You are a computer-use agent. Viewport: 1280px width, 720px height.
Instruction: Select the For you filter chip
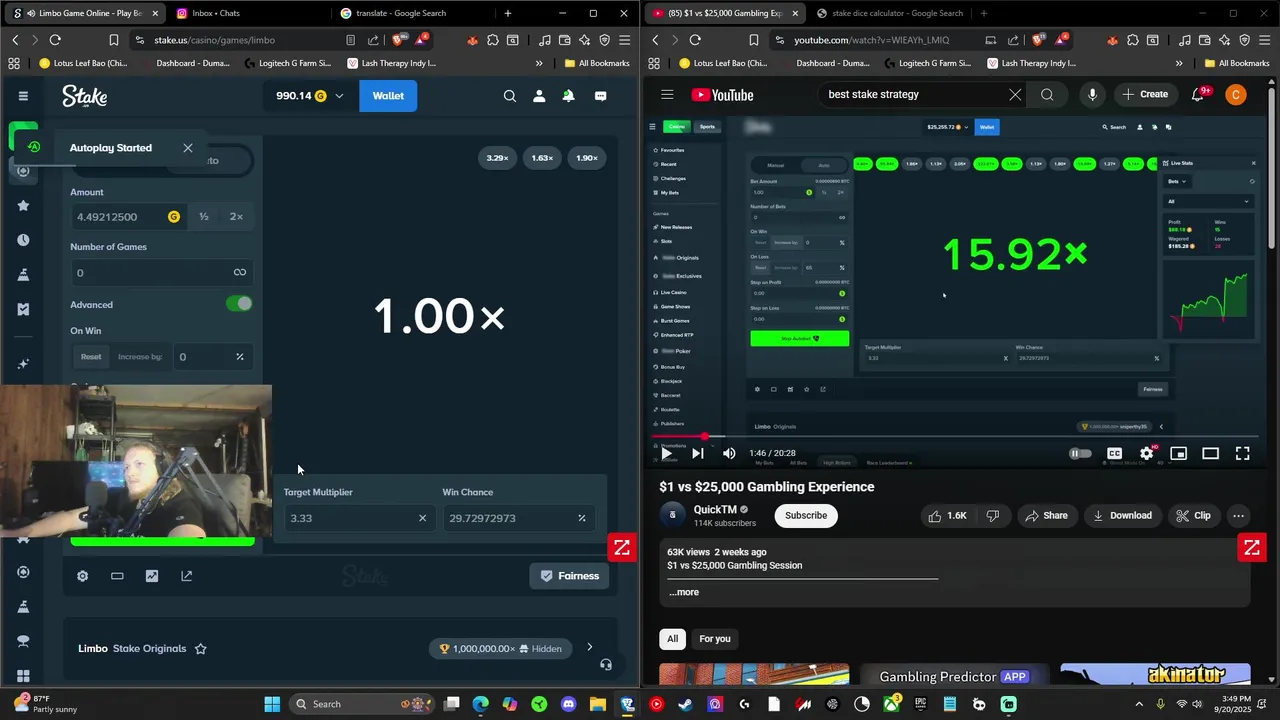(x=715, y=639)
